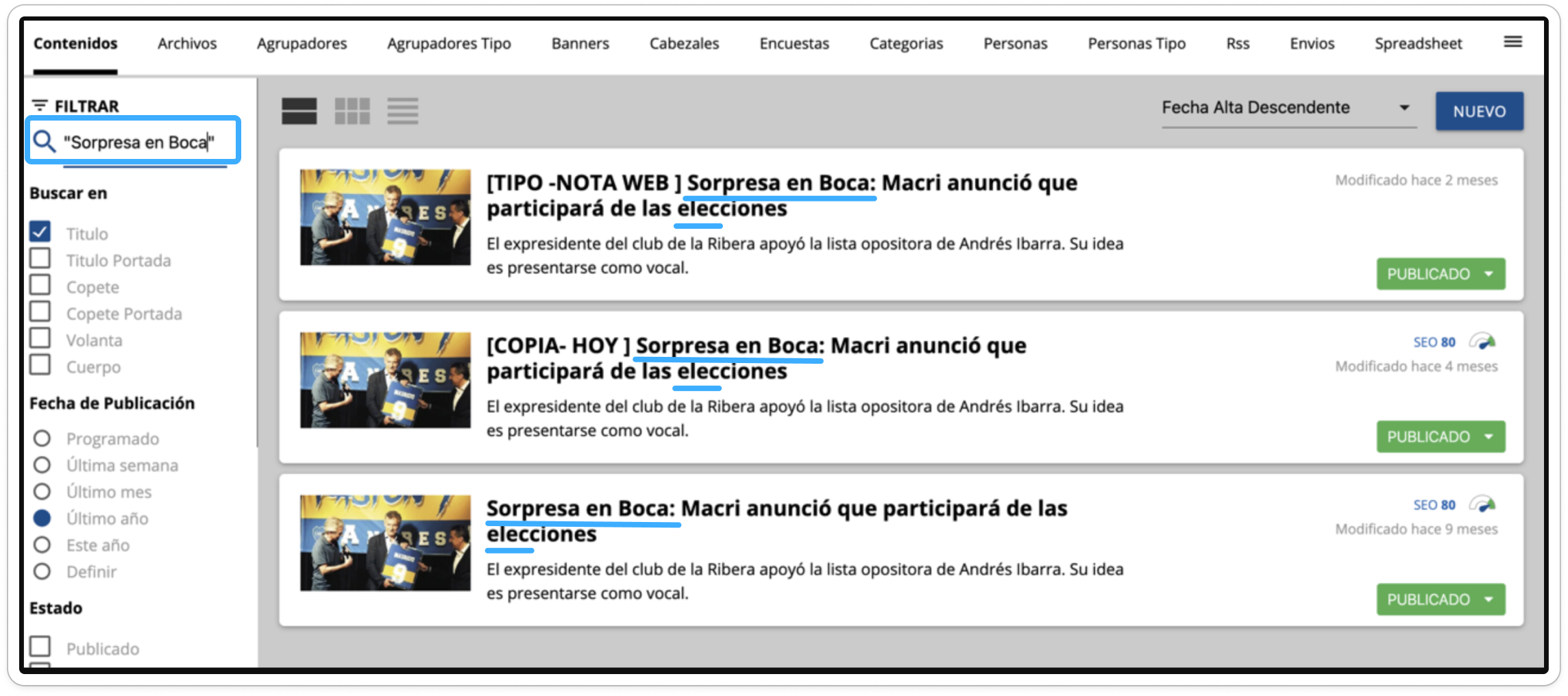Expand PUBLICADO dropdown on the third article
Viewport: 1568px width, 696px height.
[x=1488, y=599]
